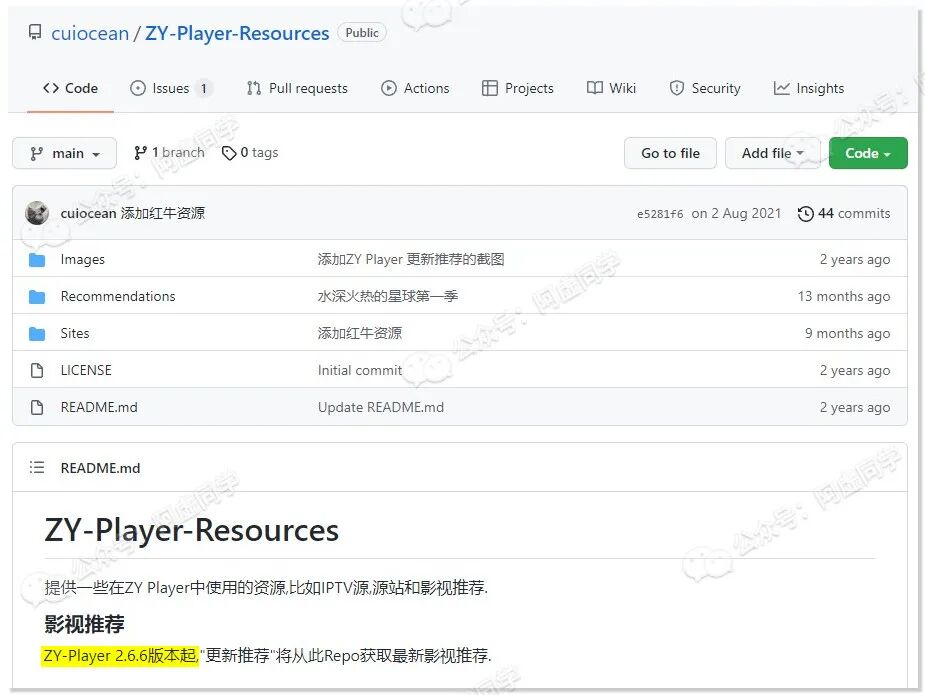Open the Sites folder

(75, 333)
